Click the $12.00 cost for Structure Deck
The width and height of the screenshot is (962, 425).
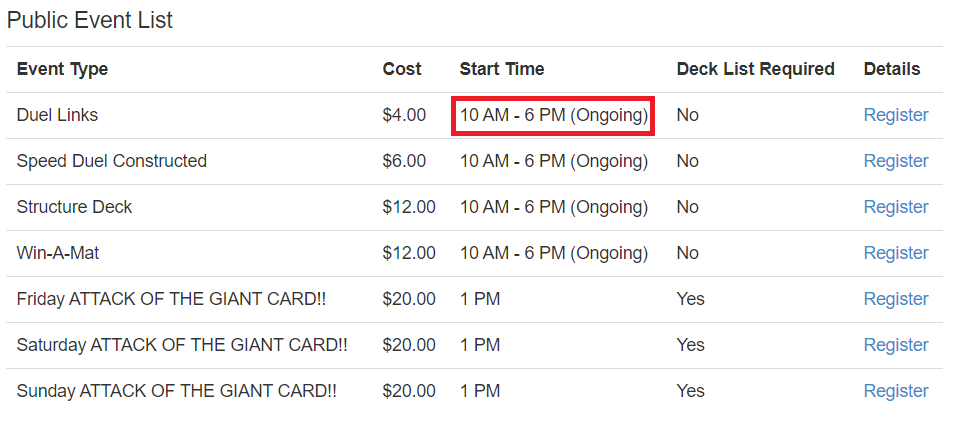pos(409,207)
